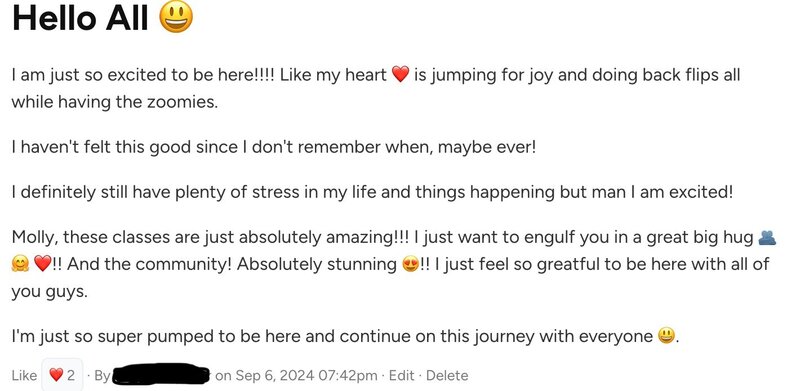Select the hugging face emoji

pyautogui.click(x=20, y=264)
